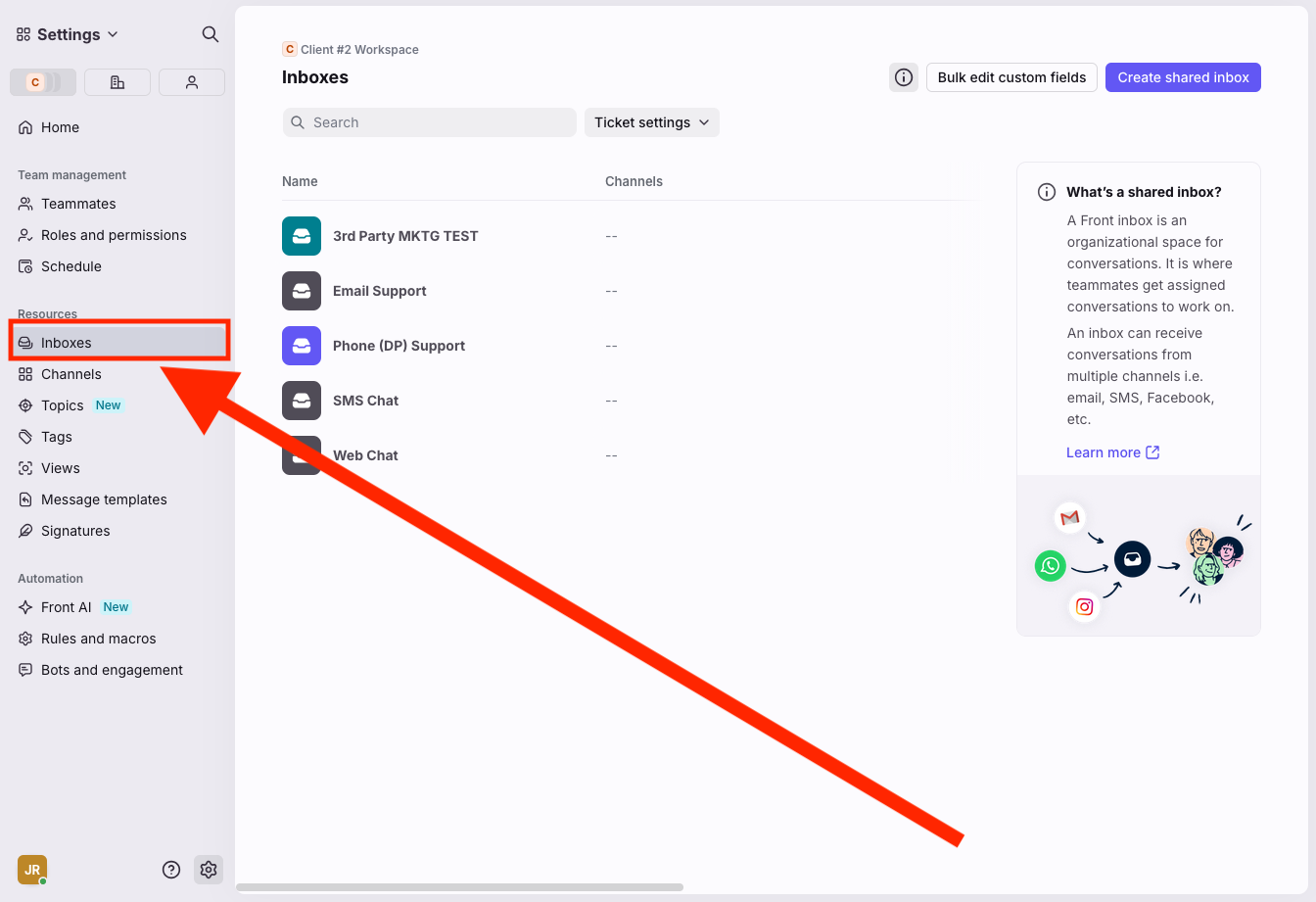Open the help question mark icon
This screenshot has width=1316, height=902.
(171, 869)
